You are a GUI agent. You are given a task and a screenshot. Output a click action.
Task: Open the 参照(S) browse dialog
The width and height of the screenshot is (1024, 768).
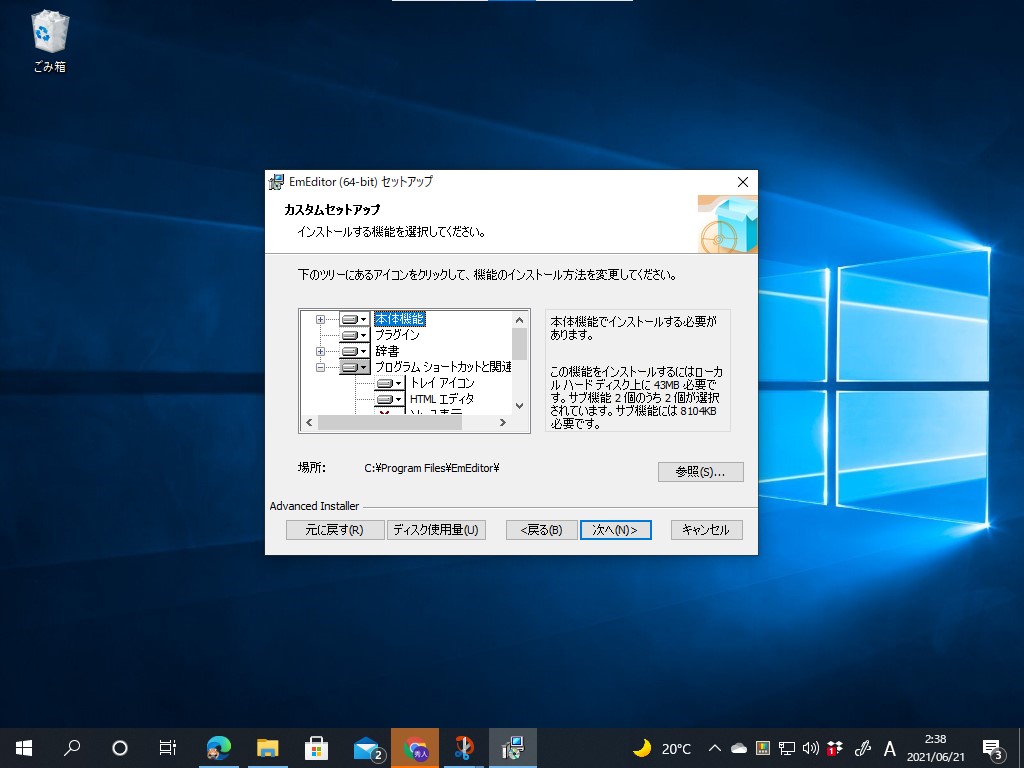click(x=701, y=471)
